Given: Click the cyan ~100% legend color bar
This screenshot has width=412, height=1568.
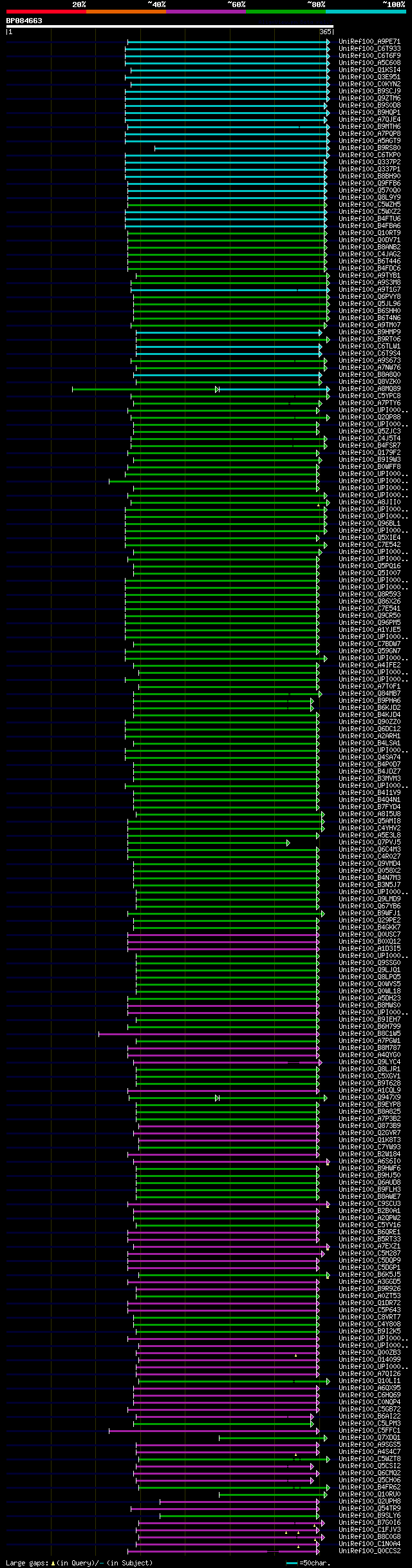Looking at the screenshot, I should 366,12.
